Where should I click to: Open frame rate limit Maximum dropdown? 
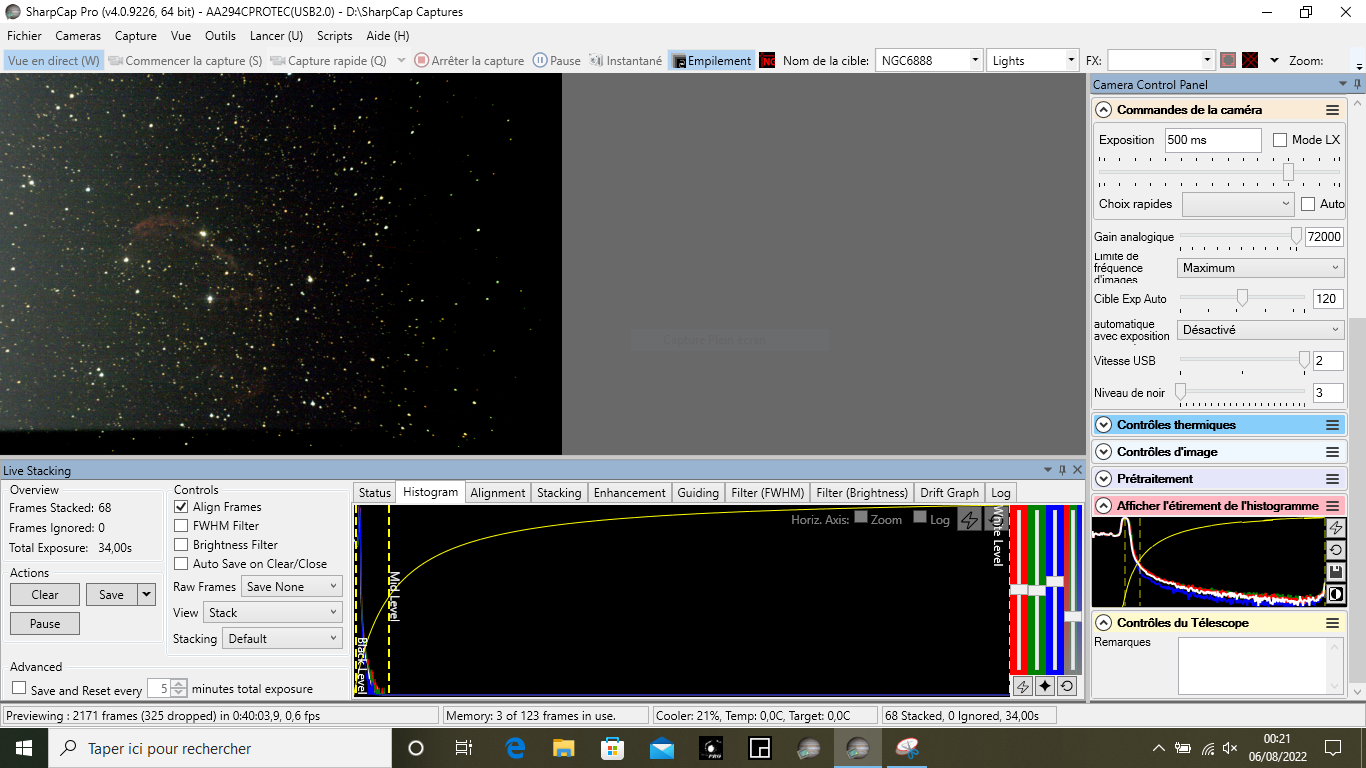[x=1260, y=268]
